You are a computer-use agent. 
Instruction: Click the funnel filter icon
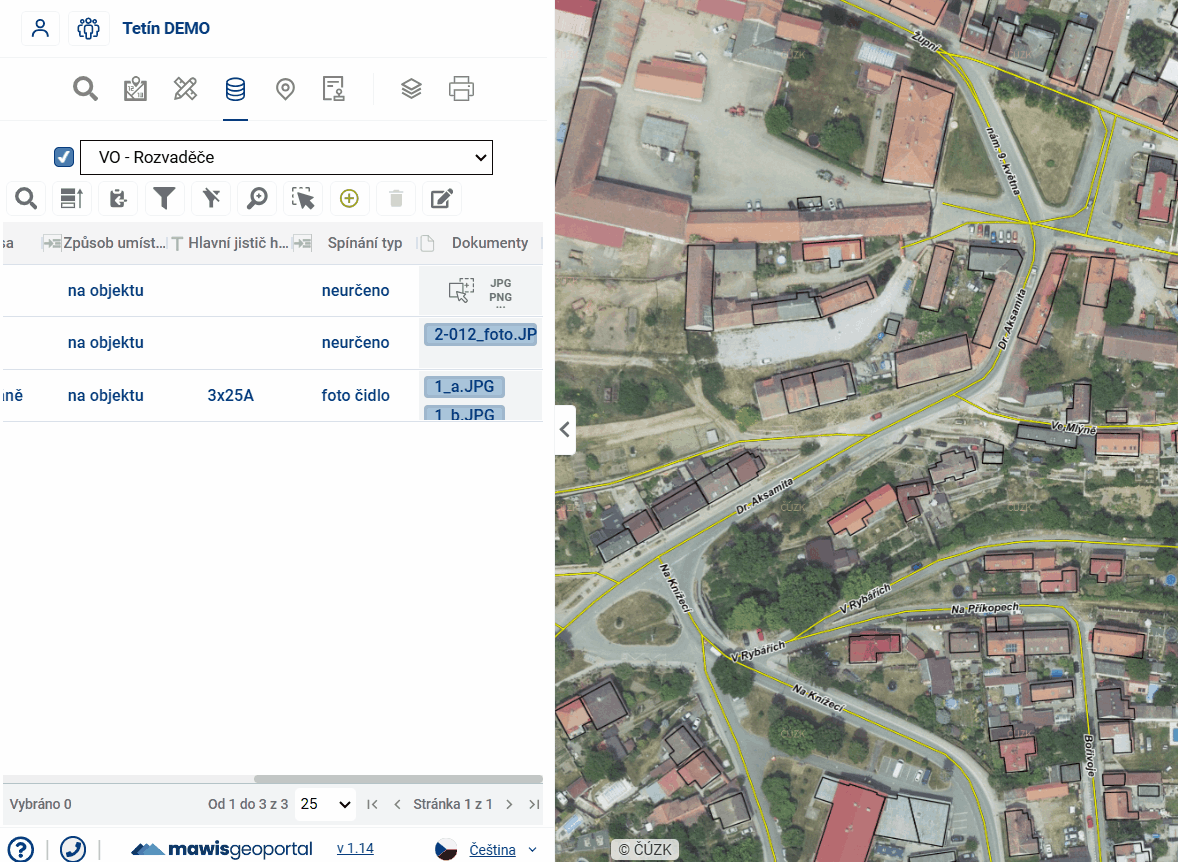click(165, 198)
